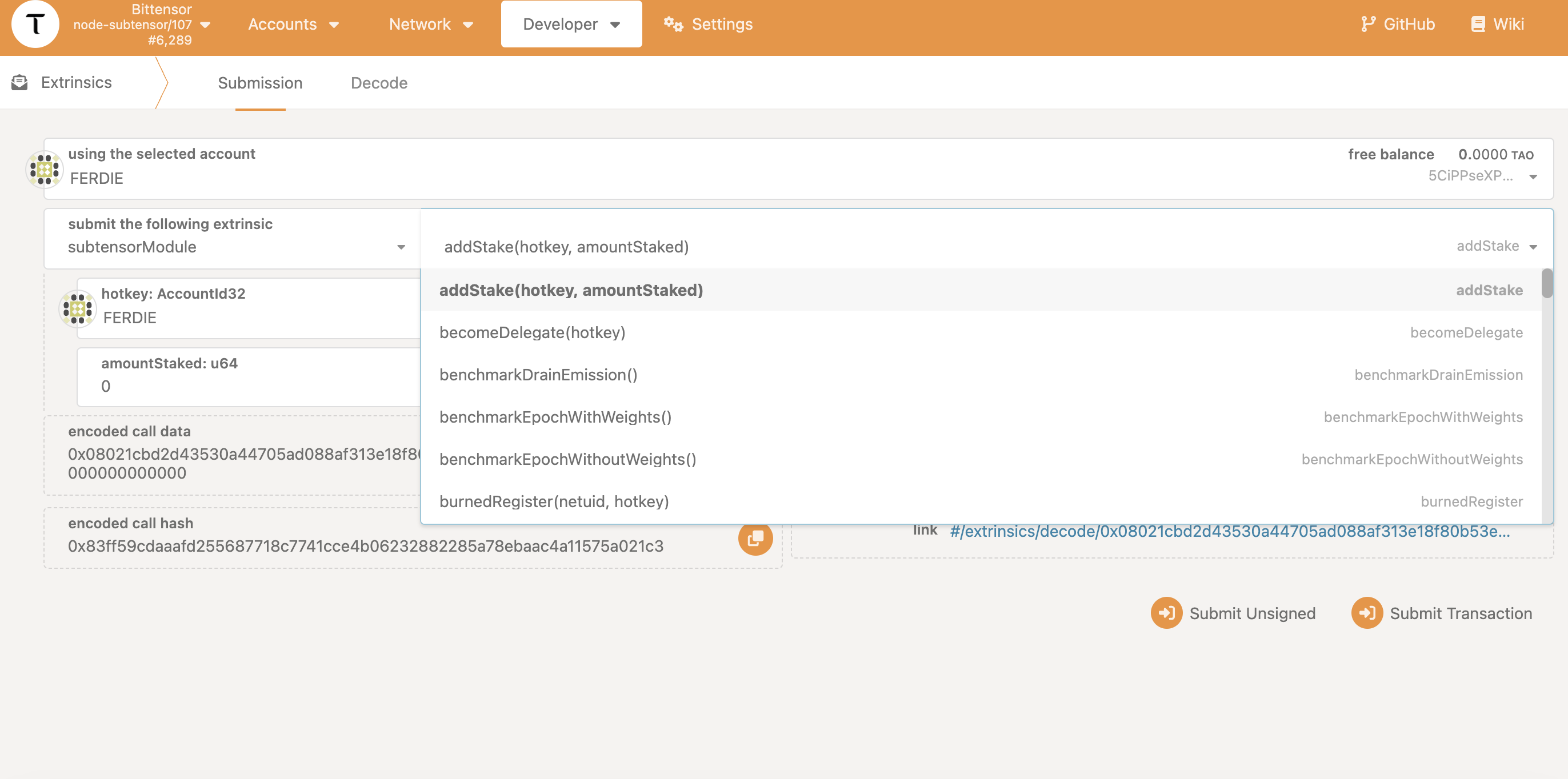The width and height of the screenshot is (1568, 779).
Task: Click the FERDIE hotkey identicon
Action: (x=77, y=308)
